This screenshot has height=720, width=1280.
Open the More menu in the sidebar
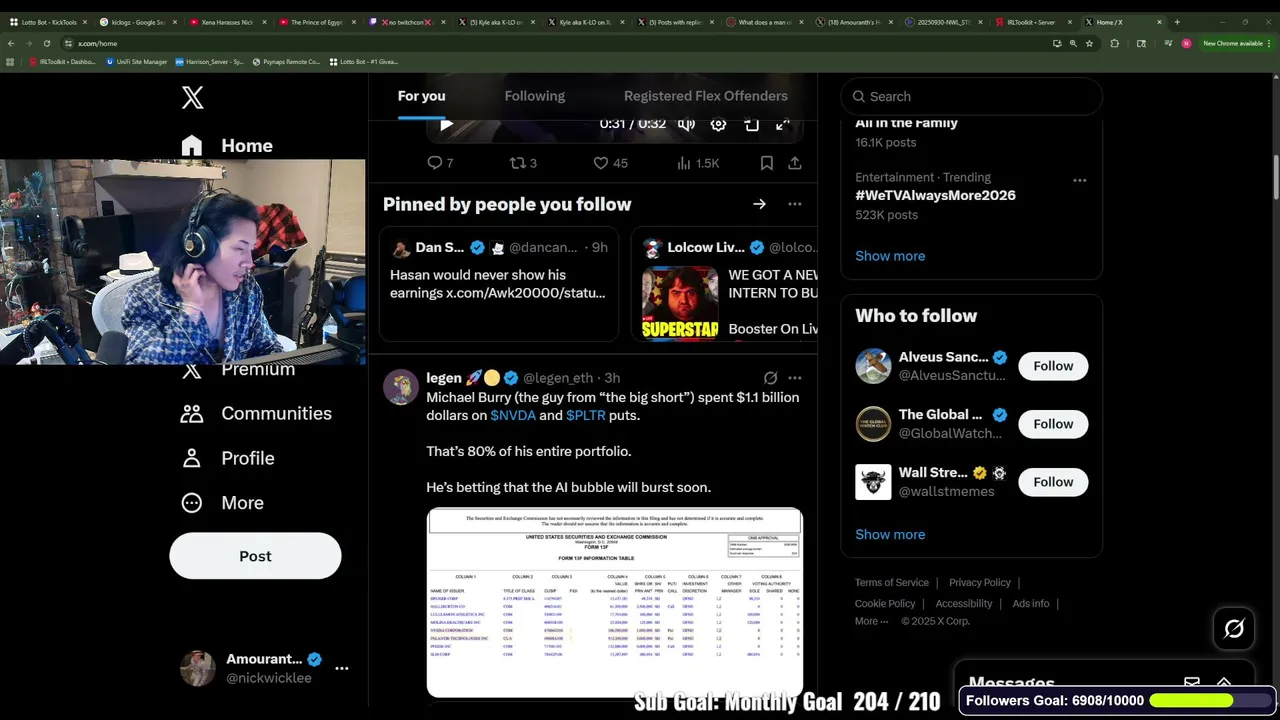(222, 503)
